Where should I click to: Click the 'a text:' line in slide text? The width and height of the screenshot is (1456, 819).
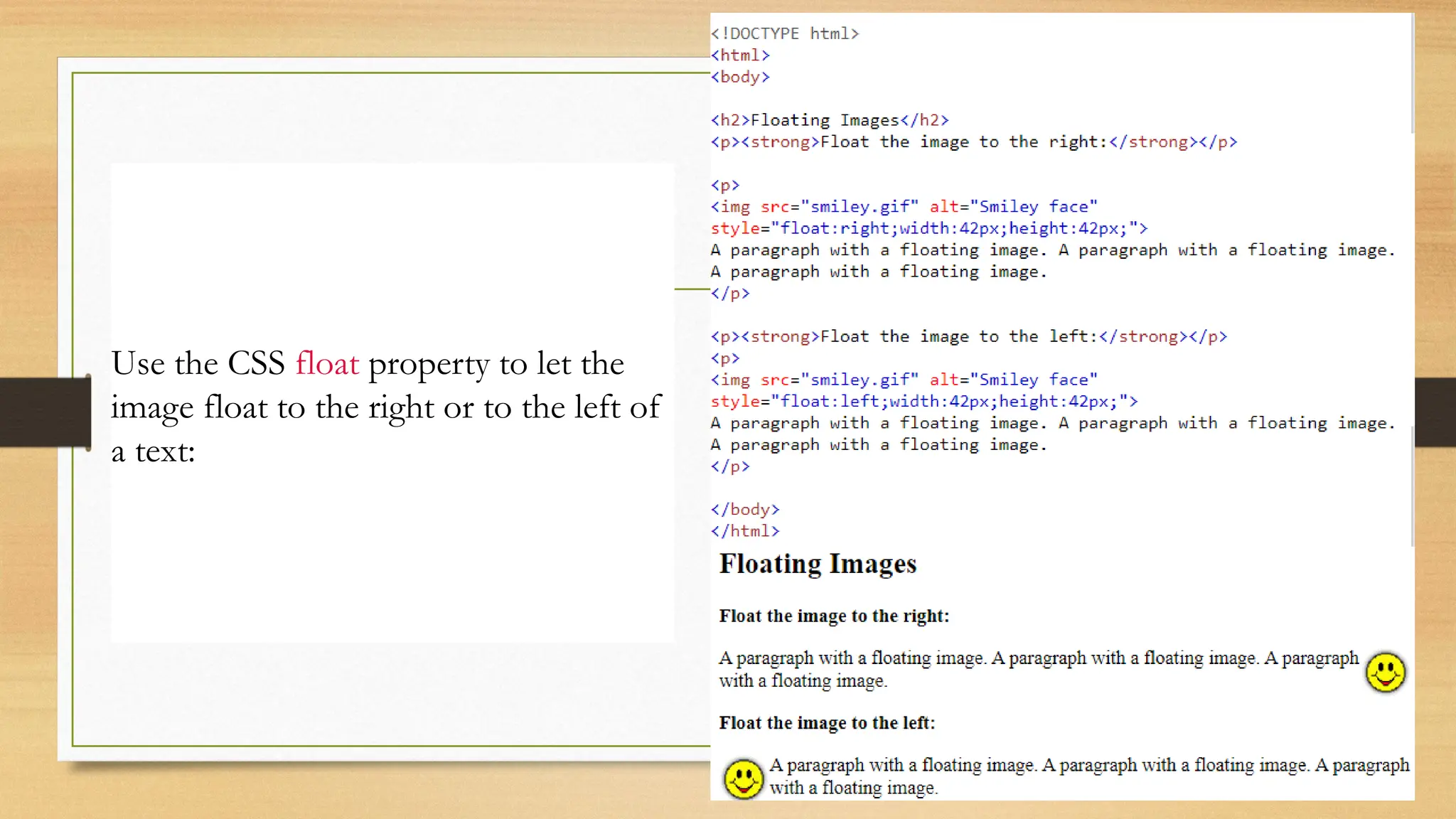153,451
